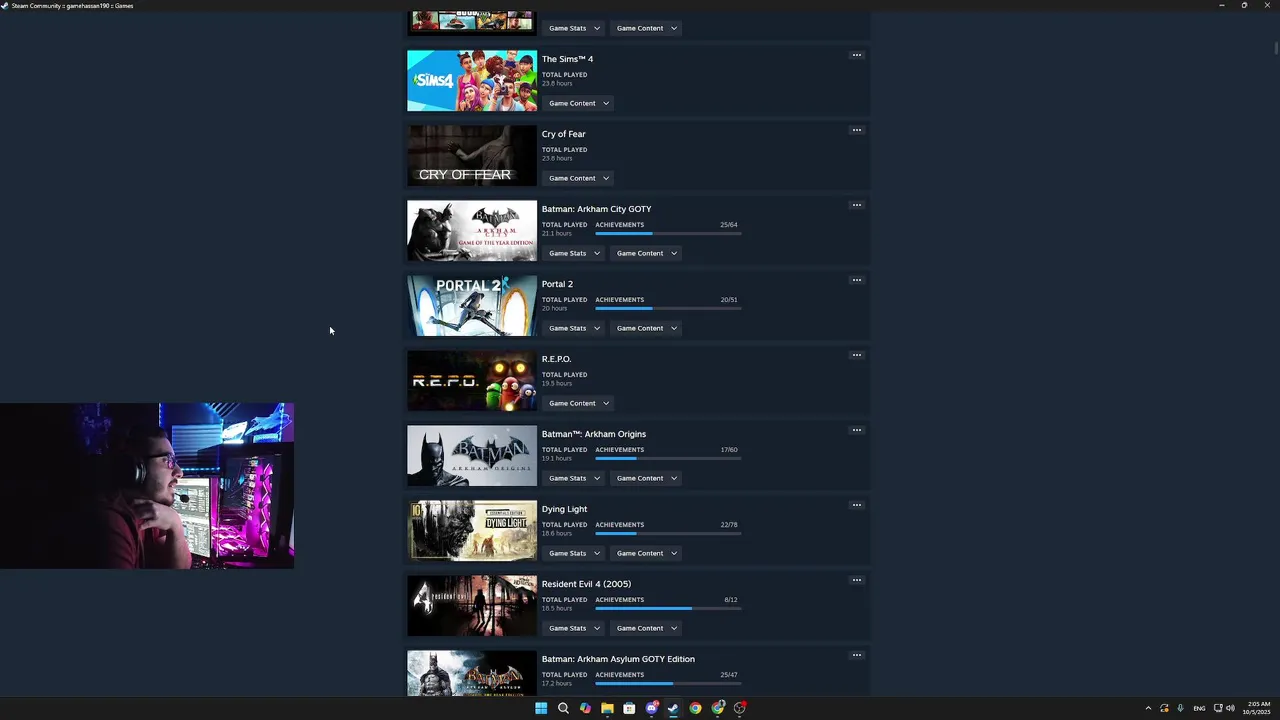Expand Game Content dropdown for Cry of Fear
This screenshot has height=720, width=1280.
click(x=578, y=178)
